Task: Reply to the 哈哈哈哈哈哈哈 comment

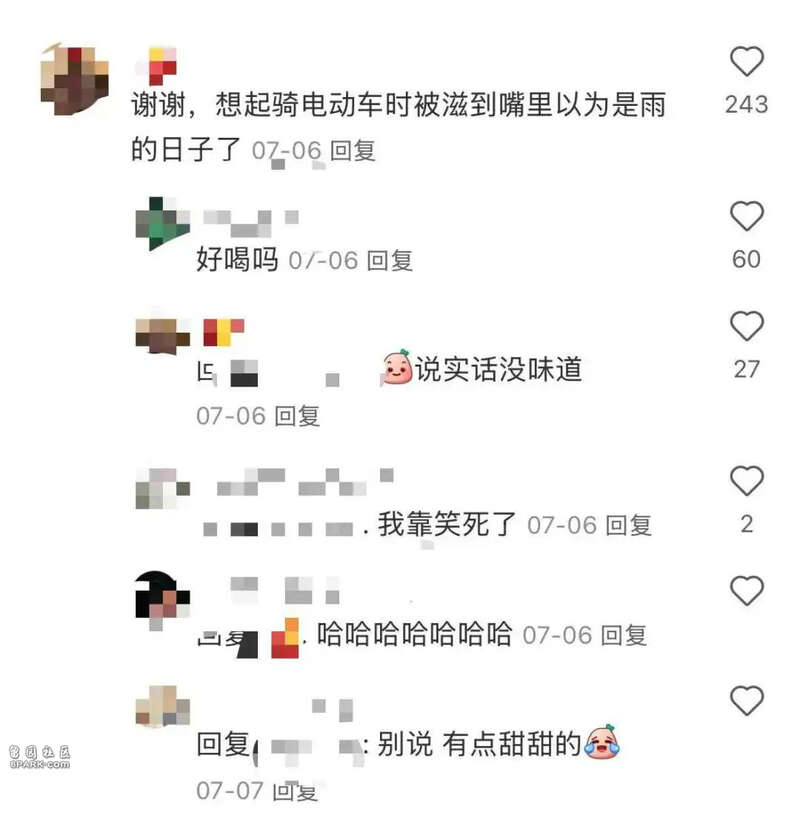Action: pos(624,635)
